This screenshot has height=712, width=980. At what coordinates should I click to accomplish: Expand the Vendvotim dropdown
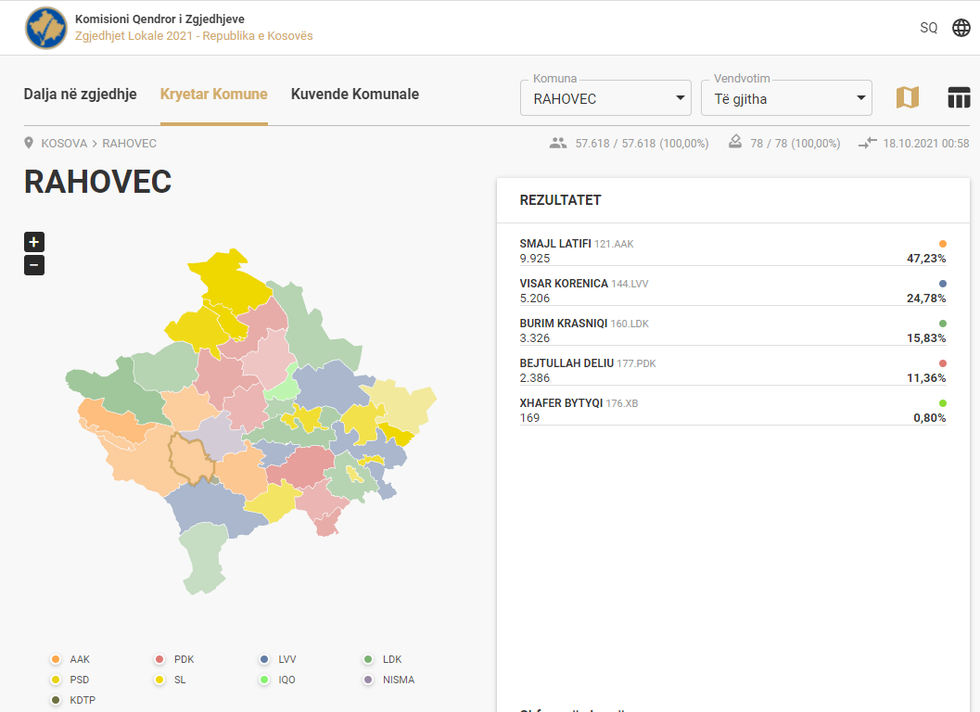tap(785, 98)
